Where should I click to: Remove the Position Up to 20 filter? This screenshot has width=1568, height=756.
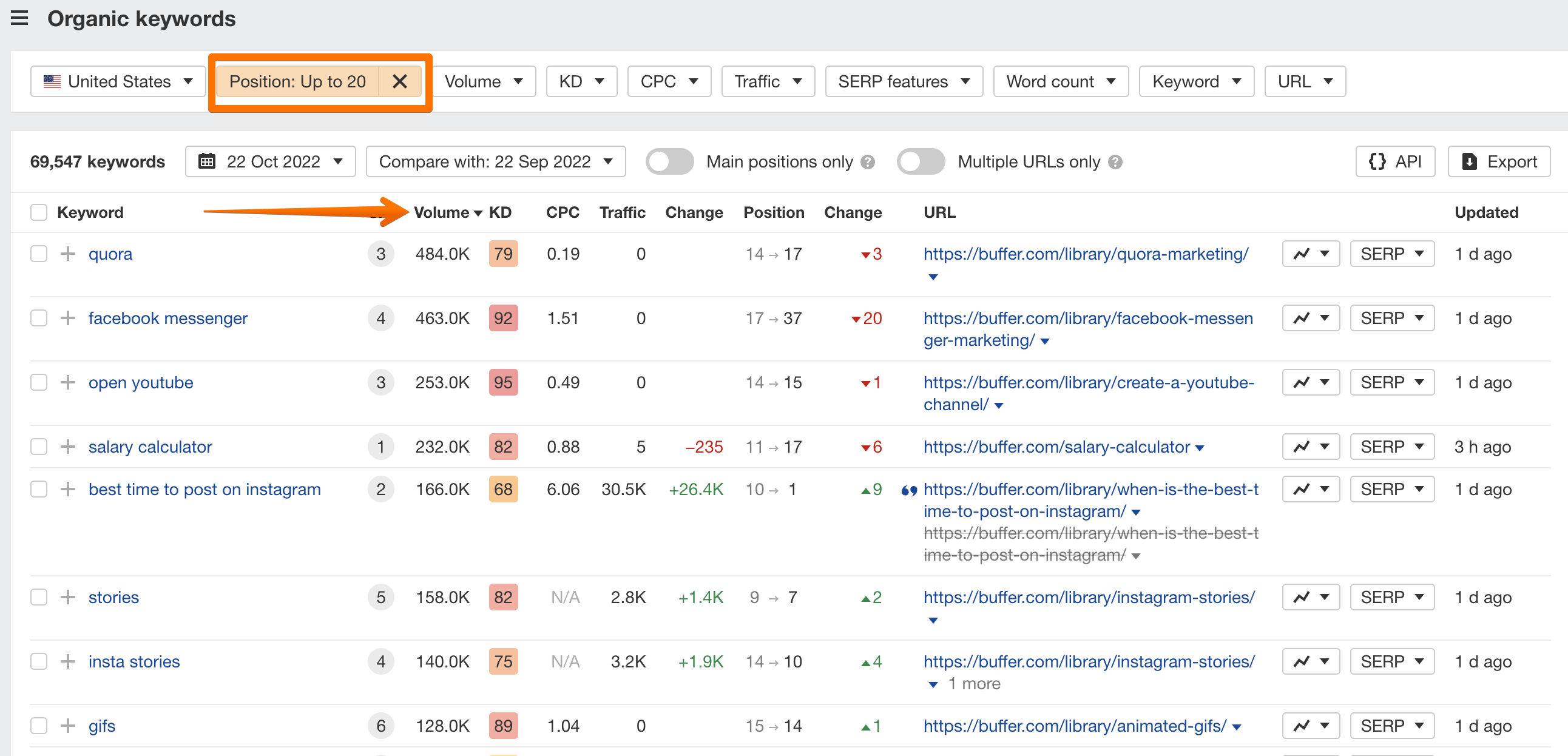click(x=400, y=81)
